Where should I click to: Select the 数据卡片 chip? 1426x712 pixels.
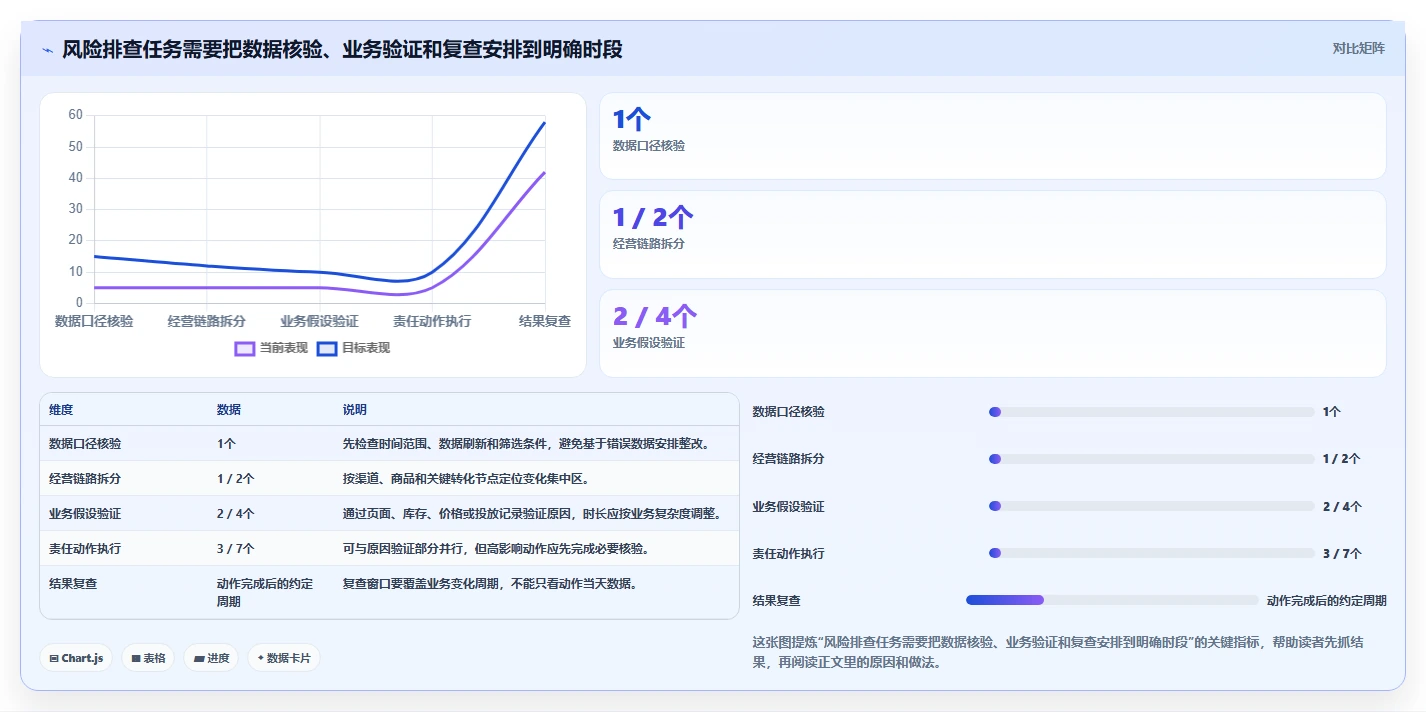point(284,658)
